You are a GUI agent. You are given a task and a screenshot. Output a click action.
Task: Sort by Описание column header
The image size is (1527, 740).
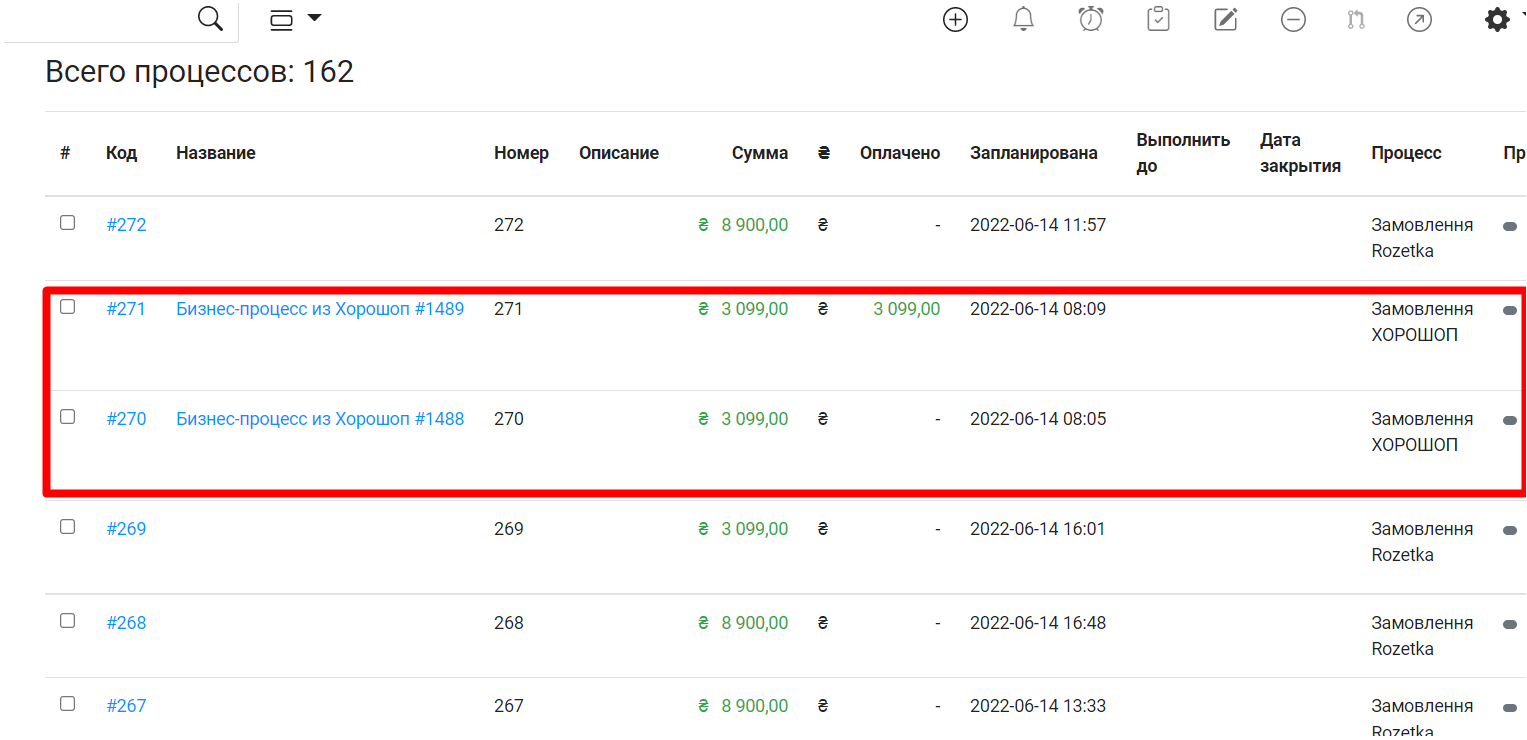coord(619,153)
